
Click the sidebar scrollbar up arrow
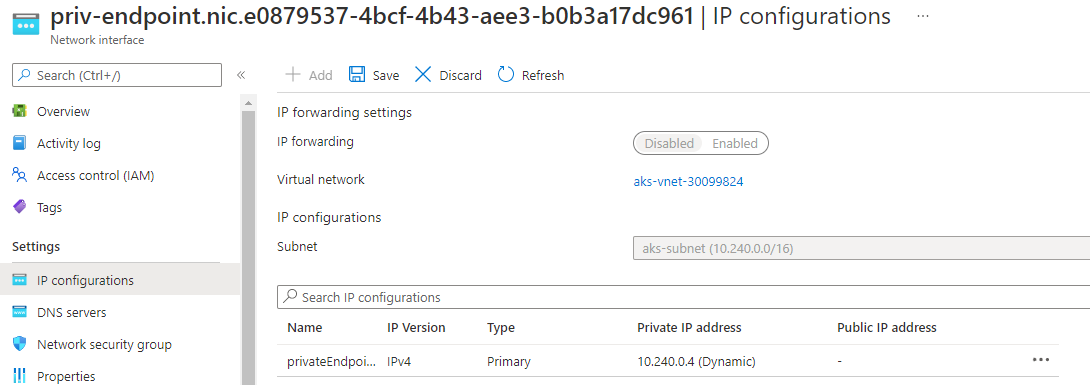point(248,104)
